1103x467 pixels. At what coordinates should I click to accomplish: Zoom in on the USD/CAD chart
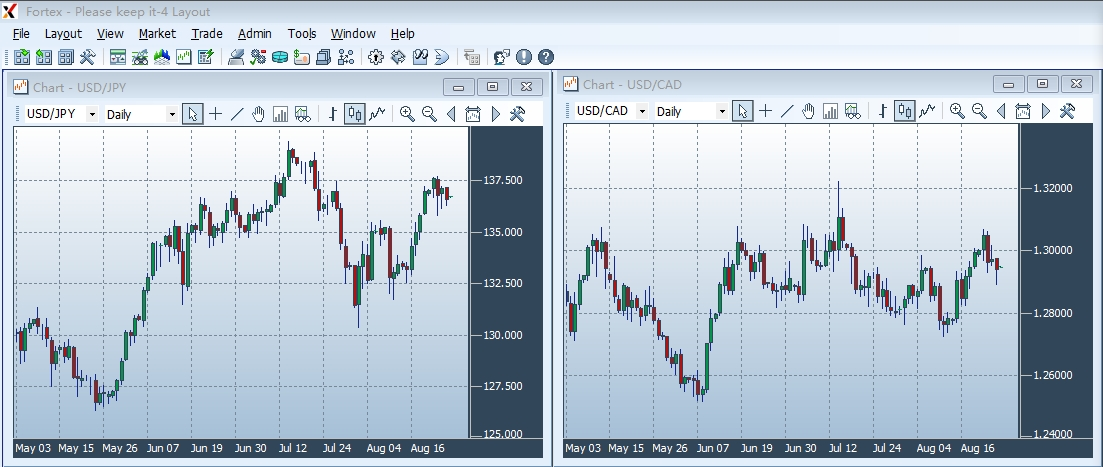pyautogui.click(x=957, y=111)
